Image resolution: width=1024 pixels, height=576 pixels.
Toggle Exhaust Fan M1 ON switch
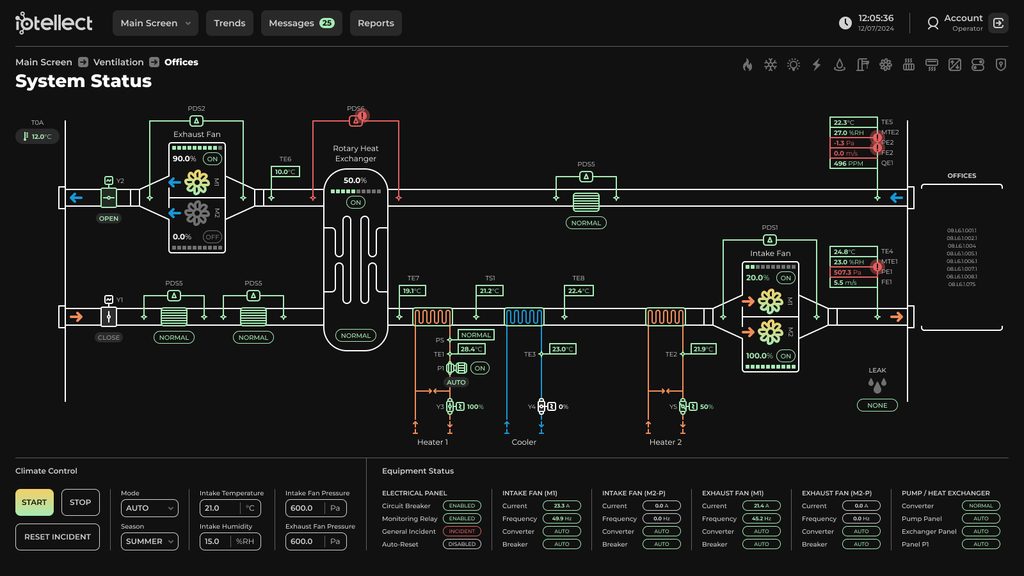[212, 159]
